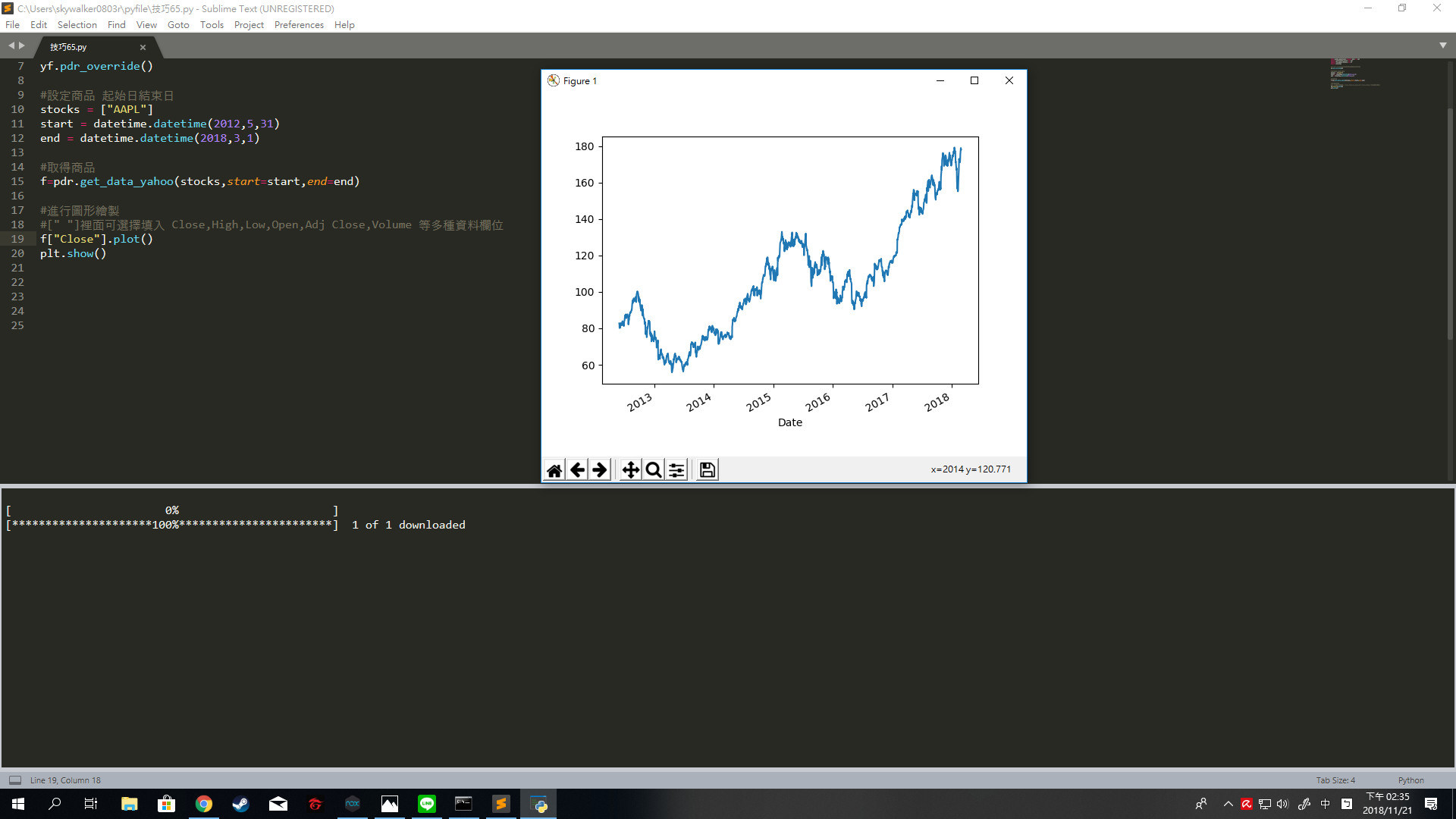
Task: Click Sublime's jump-back navigation arrow
Action: pos(10,45)
